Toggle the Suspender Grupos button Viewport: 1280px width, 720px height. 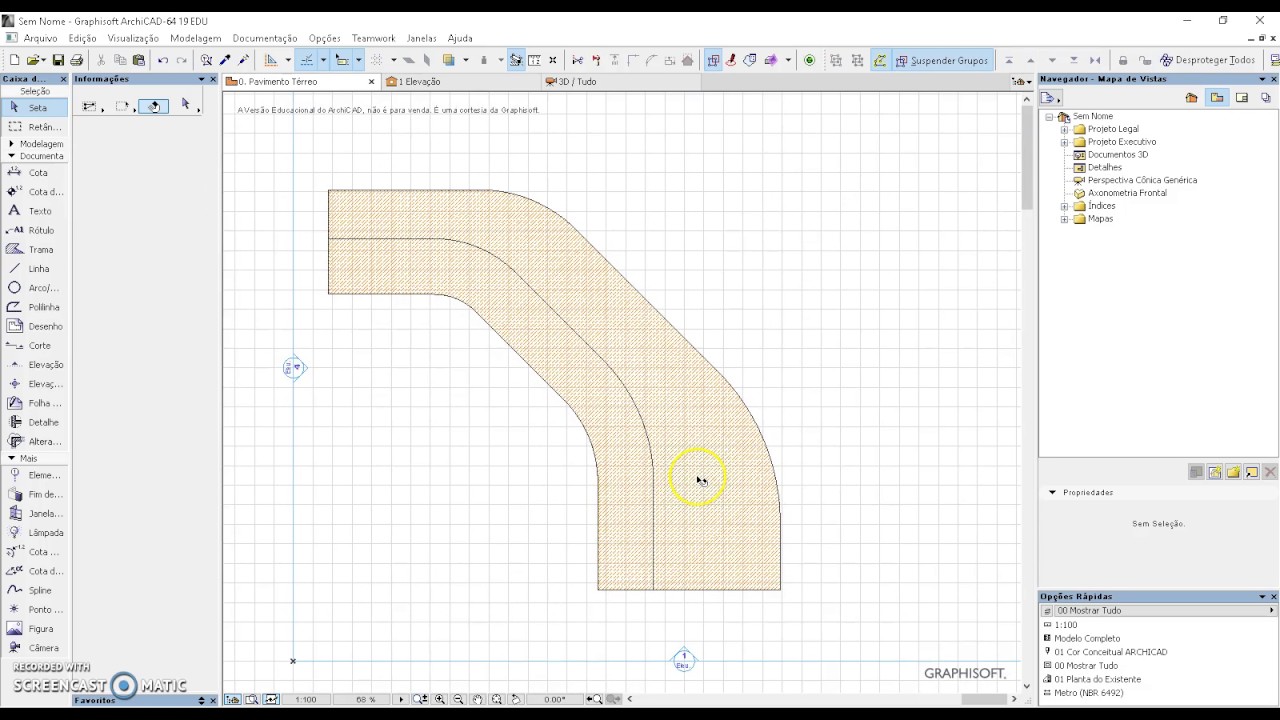coord(942,60)
